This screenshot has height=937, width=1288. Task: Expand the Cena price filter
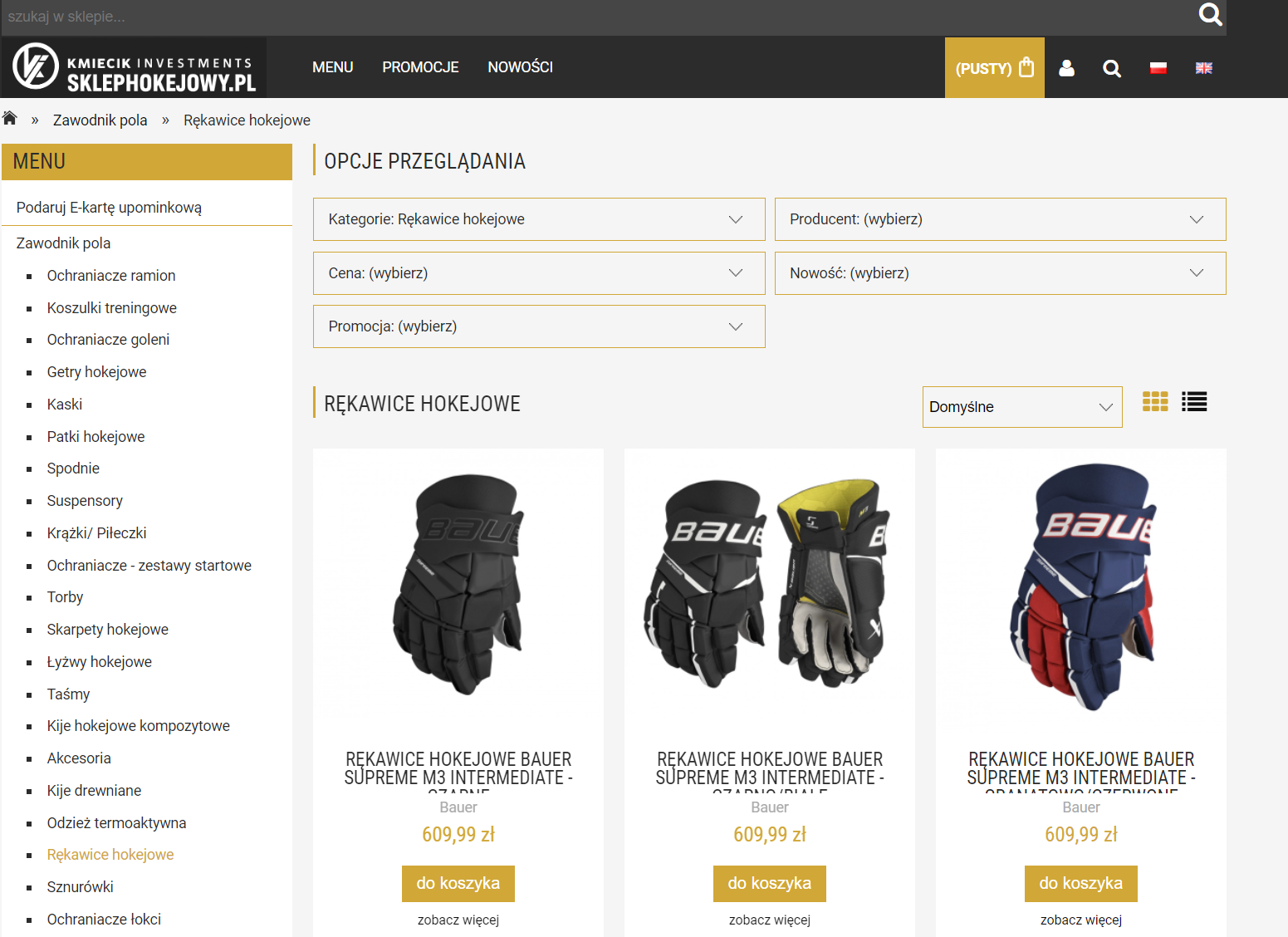pyautogui.click(x=538, y=273)
